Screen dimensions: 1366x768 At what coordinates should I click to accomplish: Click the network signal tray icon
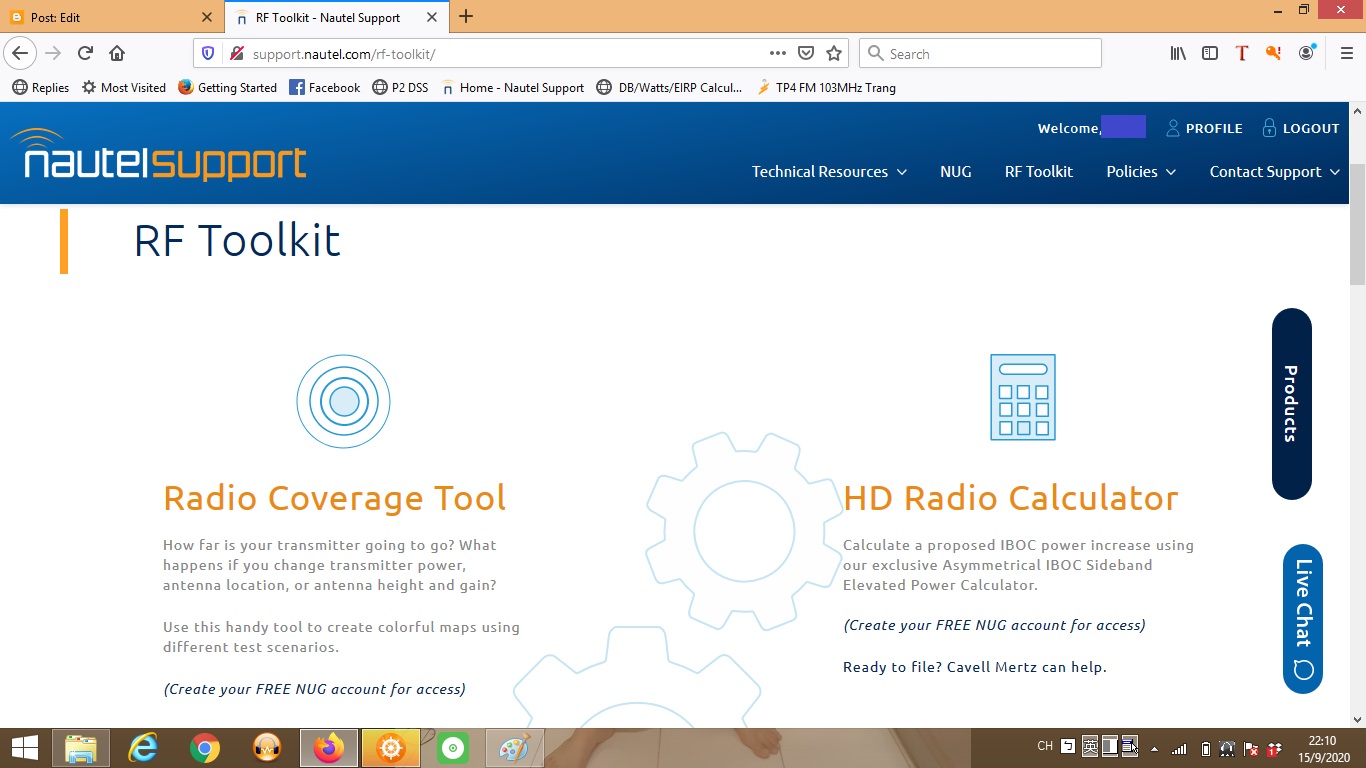point(1180,748)
